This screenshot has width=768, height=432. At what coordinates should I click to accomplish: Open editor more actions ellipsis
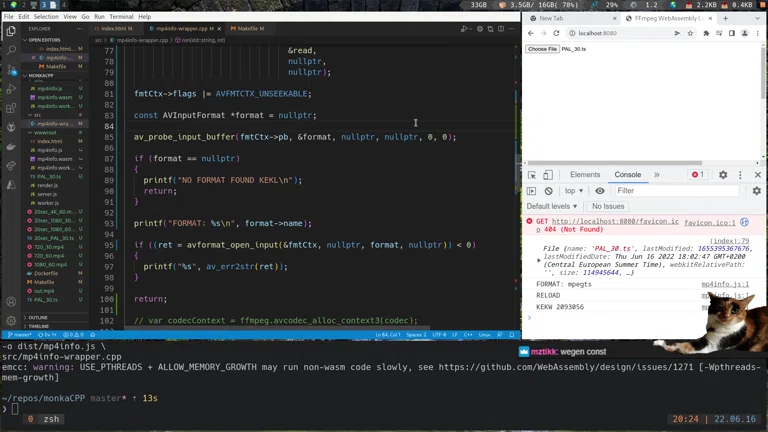(x=511, y=29)
